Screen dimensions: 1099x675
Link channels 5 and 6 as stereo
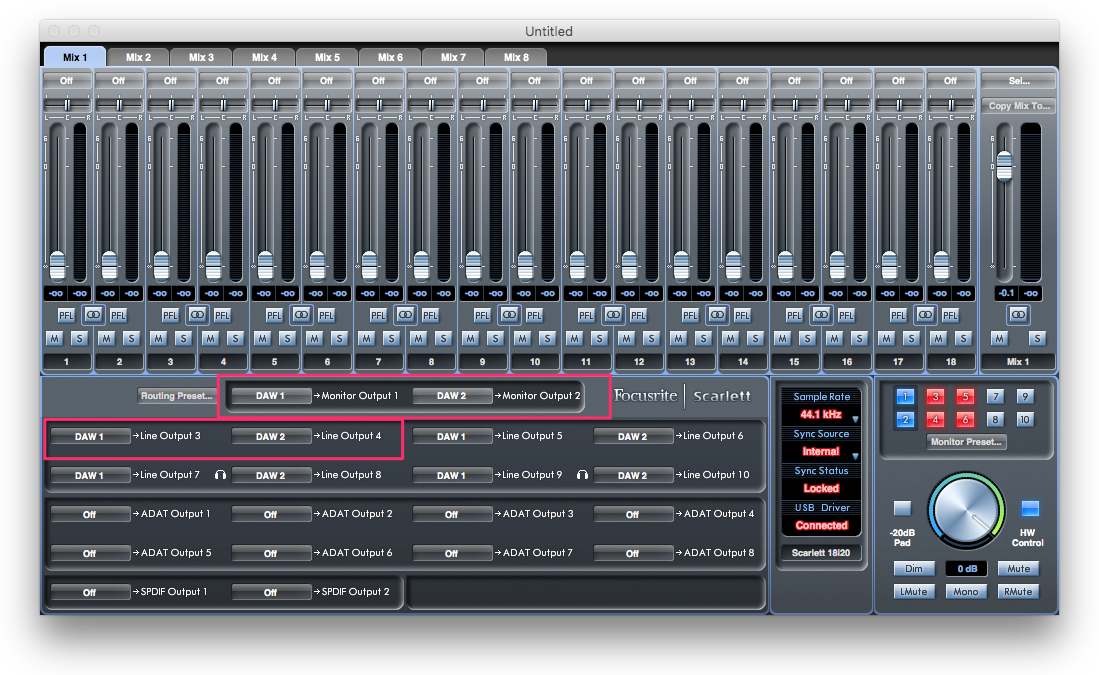[x=301, y=315]
